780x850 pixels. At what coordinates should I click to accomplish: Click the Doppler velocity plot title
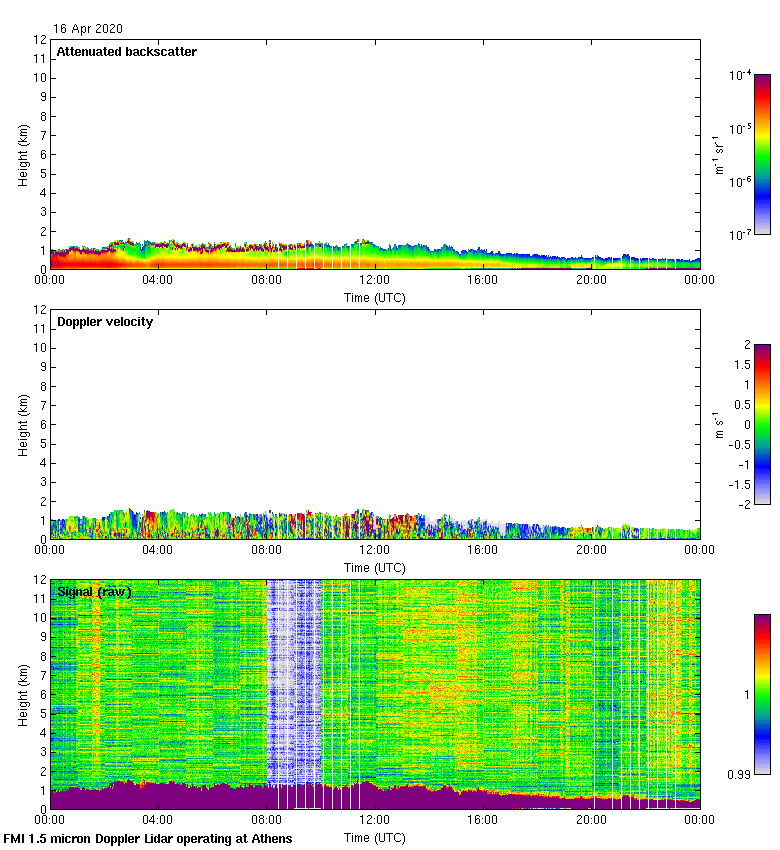click(x=104, y=322)
